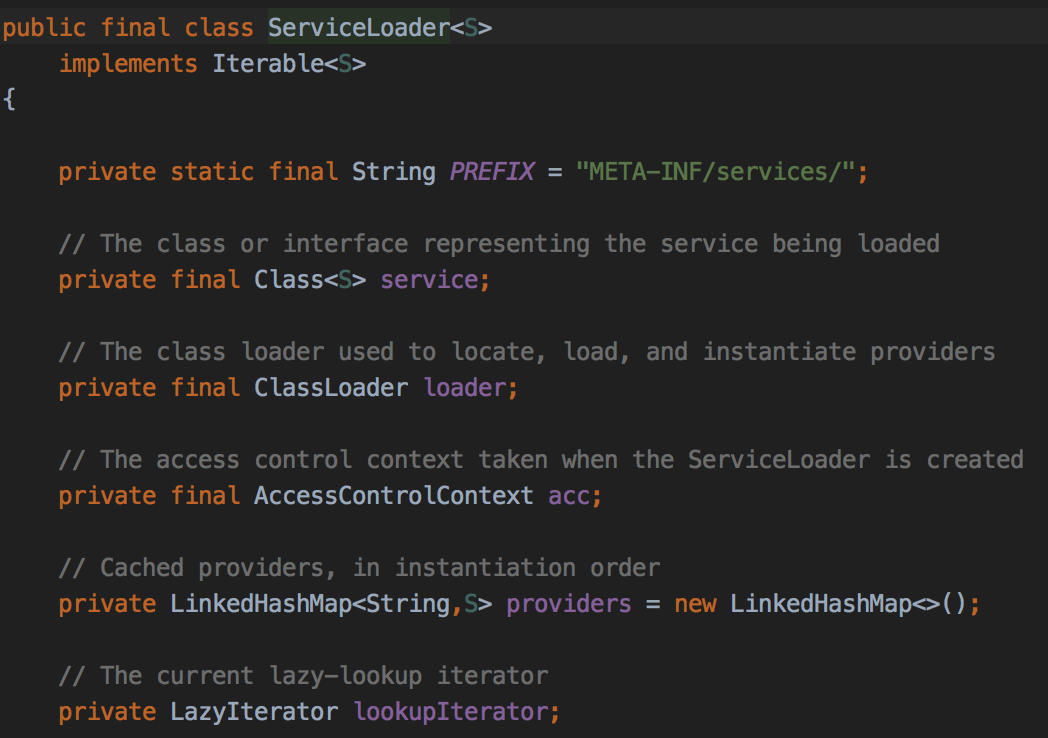This screenshot has width=1048, height=738.
Task: Click the 'providers' field name
Action: [569, 604]
